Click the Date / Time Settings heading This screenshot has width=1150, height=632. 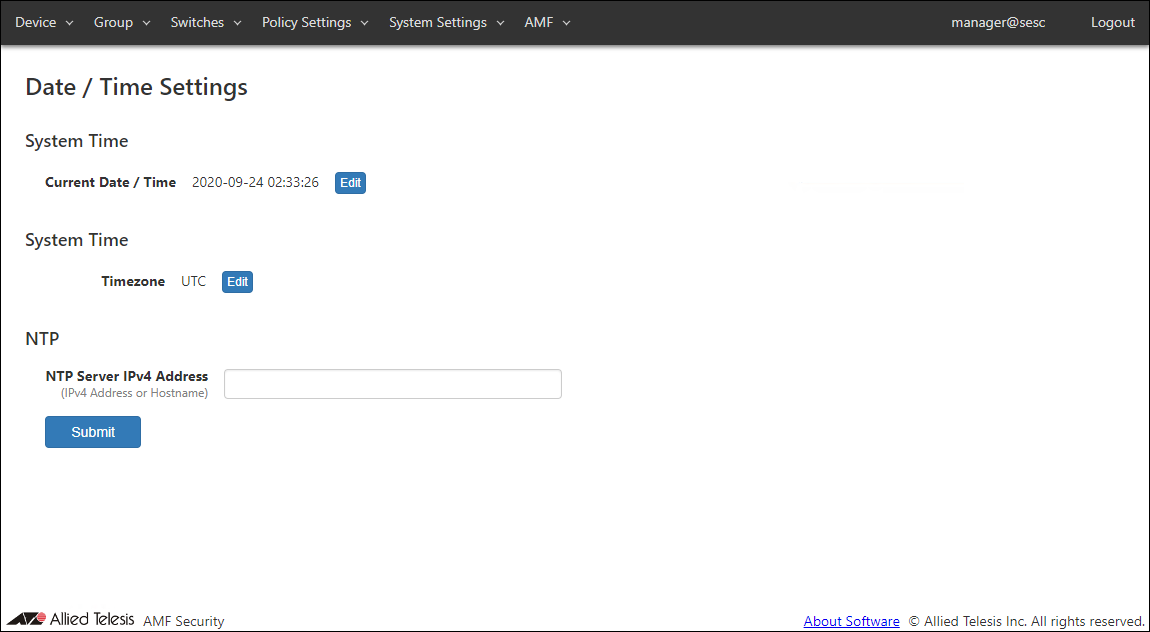136,87
